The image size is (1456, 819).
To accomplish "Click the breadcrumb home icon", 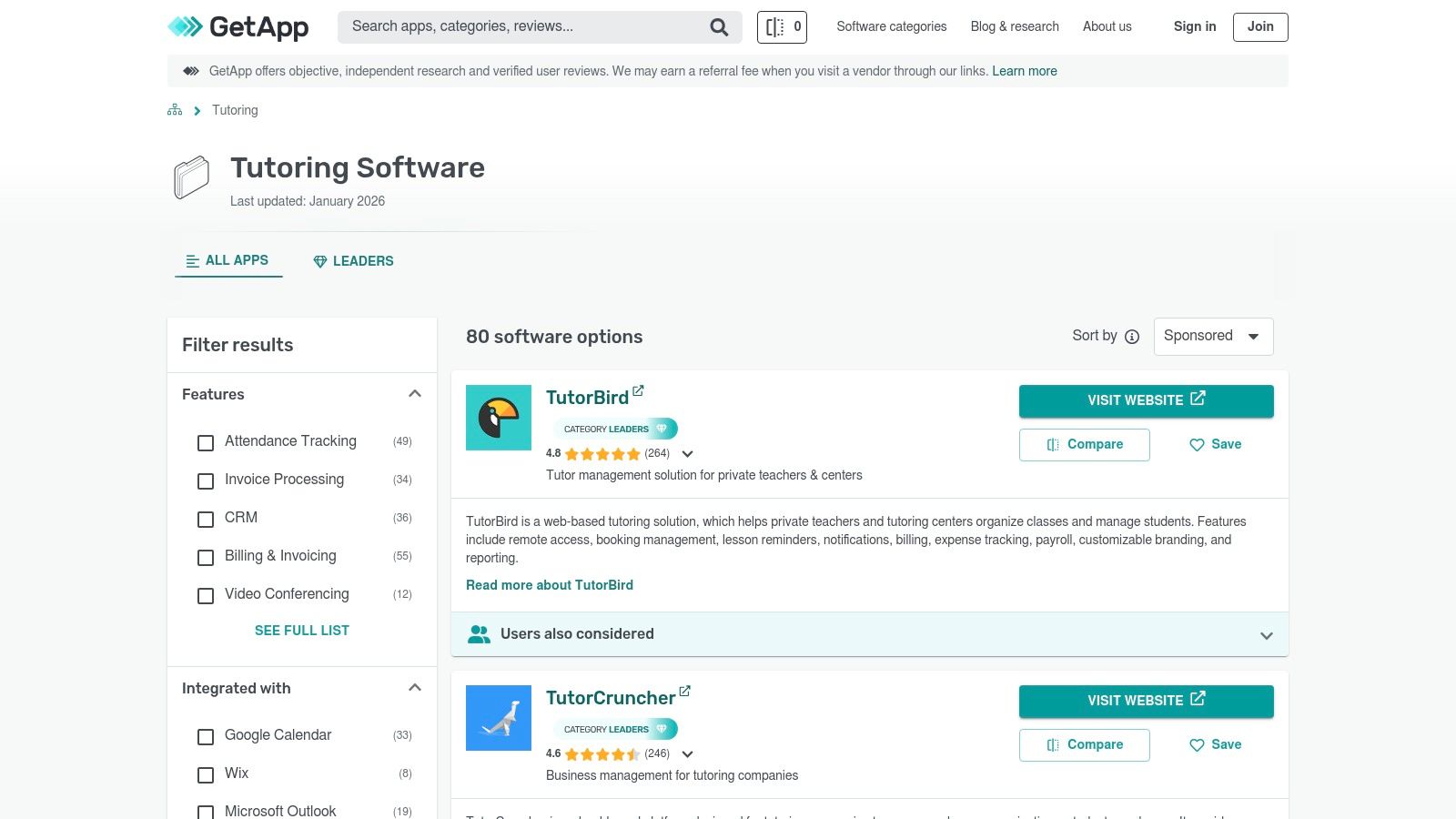I will [174, 109].
